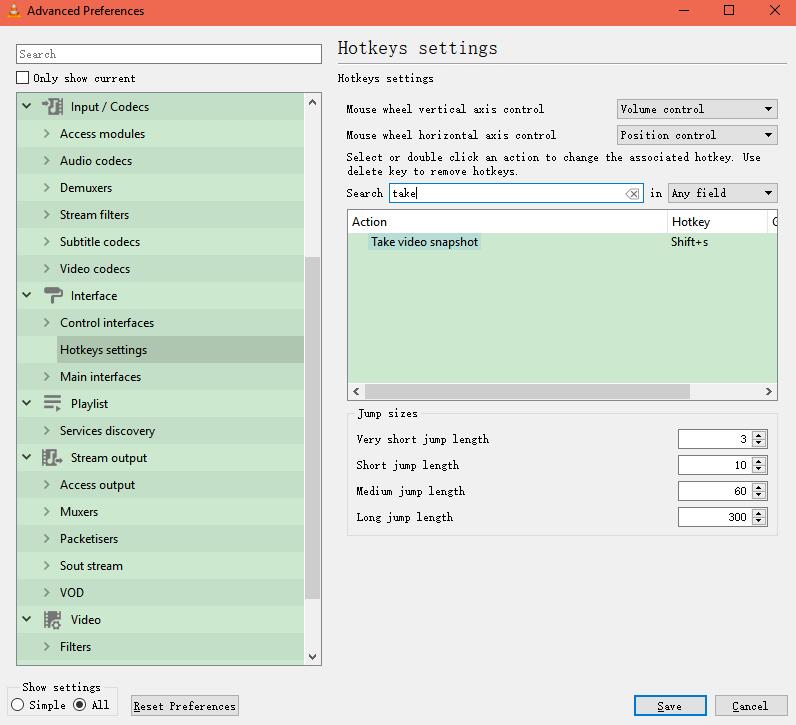Click the tree scrollbar up arrow
This screenshot has height=725, width=796.
click(313, 102)
